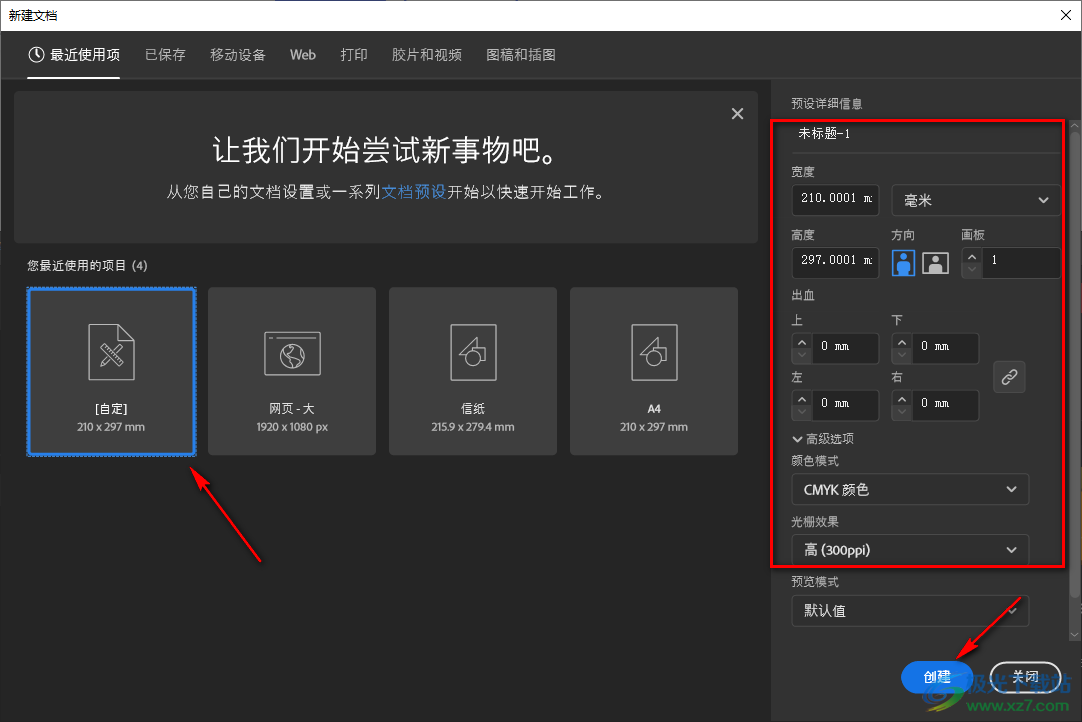Increase the artboard count stepper
Image resolution: width=1082 pixels, height=722 pixels.
pos(972,257)
